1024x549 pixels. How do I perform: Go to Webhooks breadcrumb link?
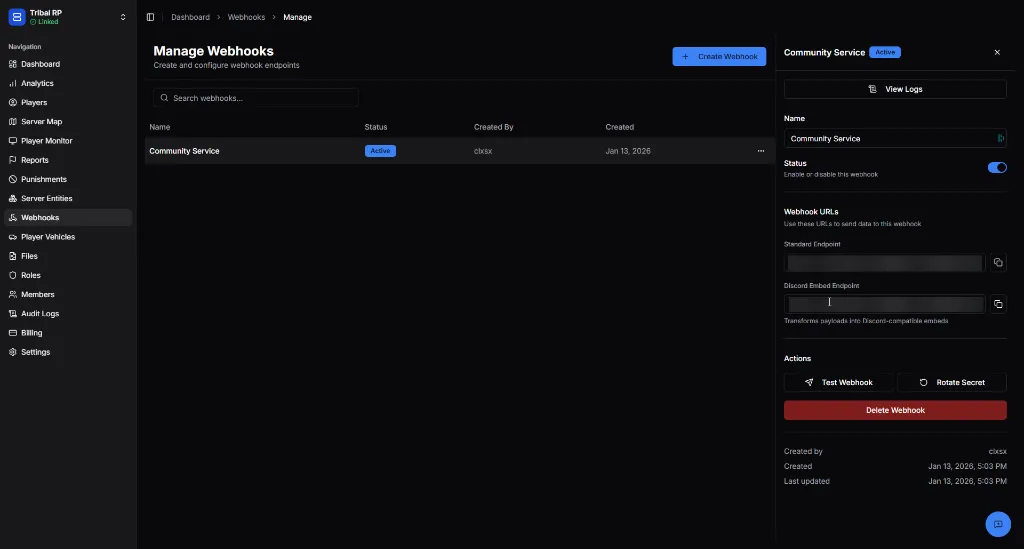point(246,17)
